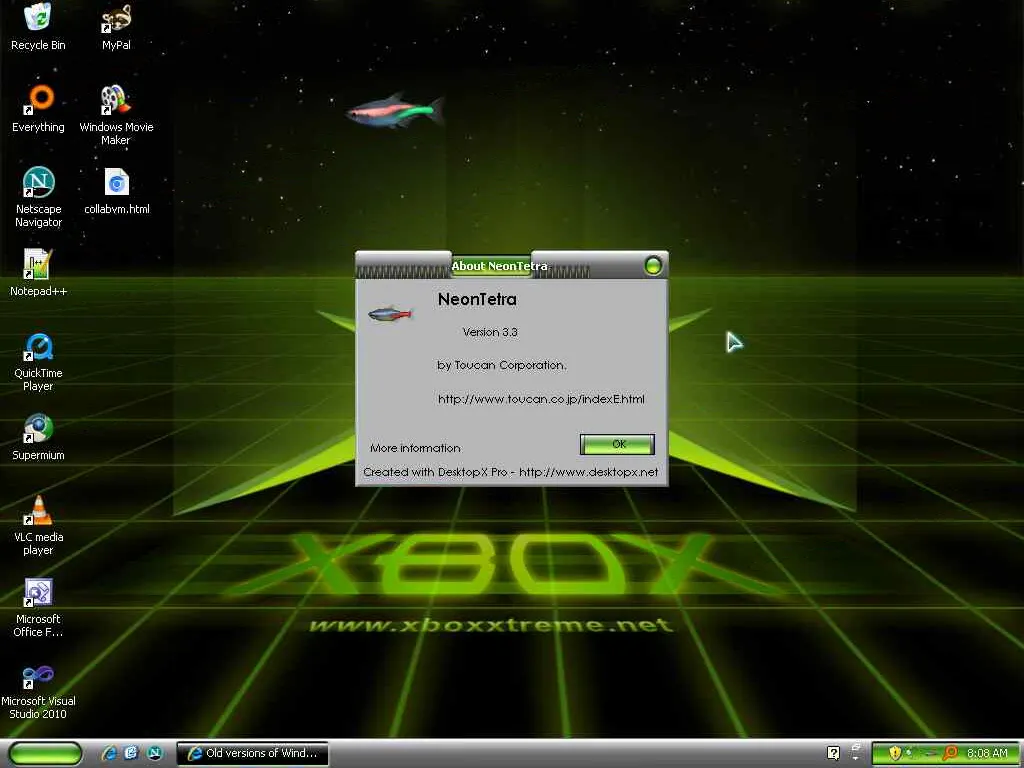
Task: Open the Recycle Bin desktop icon
Action: [x=38, y=26]
